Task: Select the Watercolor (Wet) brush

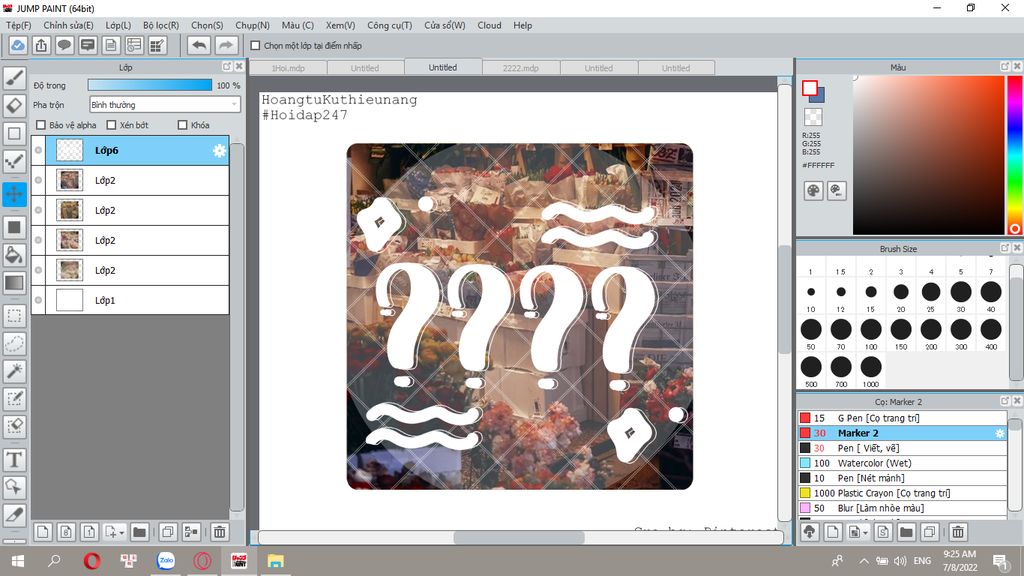Action: pyautogui.click(x=902, y=463)
